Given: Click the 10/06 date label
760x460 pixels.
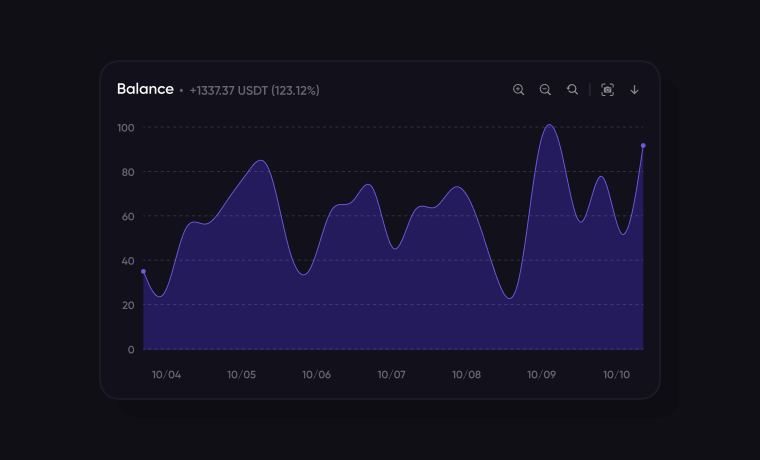Looking at the screenshot, I should click(316, 375).
